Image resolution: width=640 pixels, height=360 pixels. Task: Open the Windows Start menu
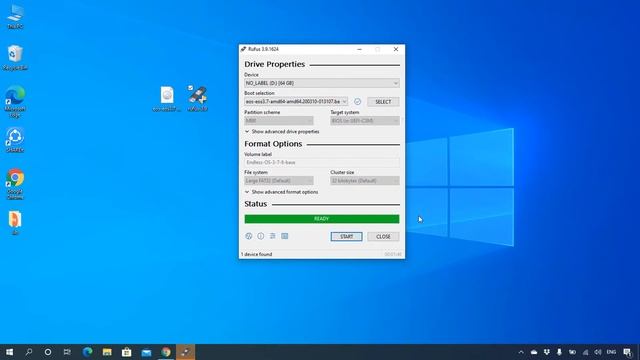pyautogui.click(x=9, y=352)
